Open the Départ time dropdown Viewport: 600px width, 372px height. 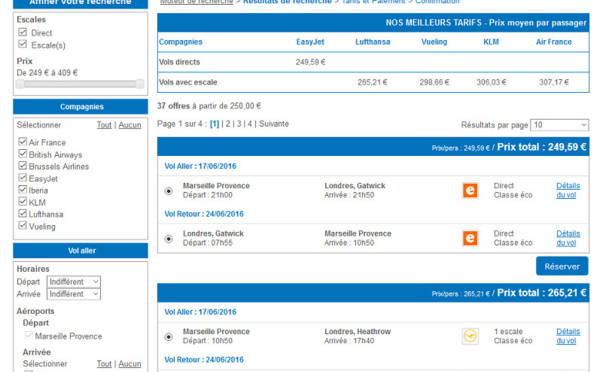[73, 282]
